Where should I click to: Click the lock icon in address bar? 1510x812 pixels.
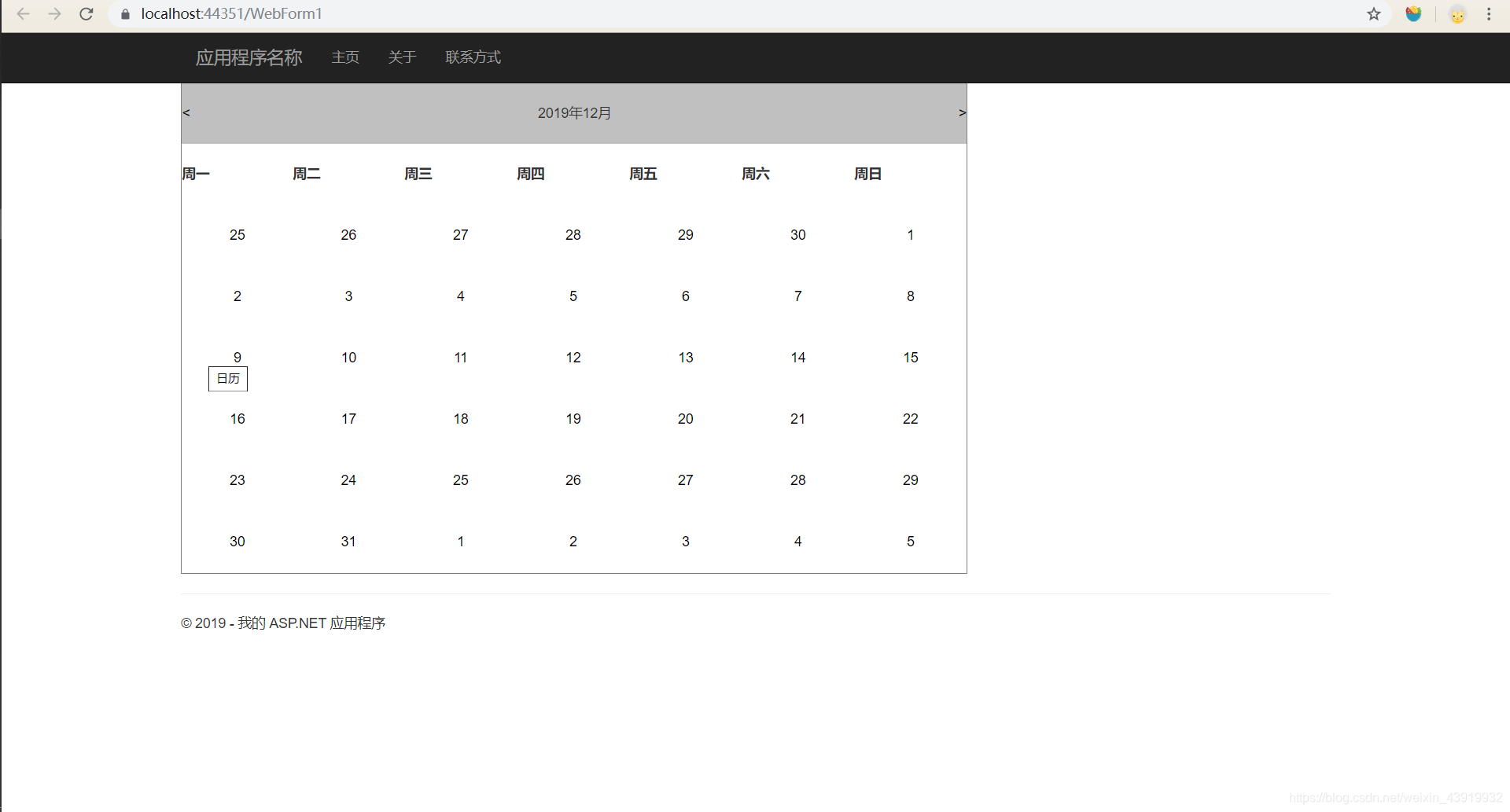pos(125,14)
